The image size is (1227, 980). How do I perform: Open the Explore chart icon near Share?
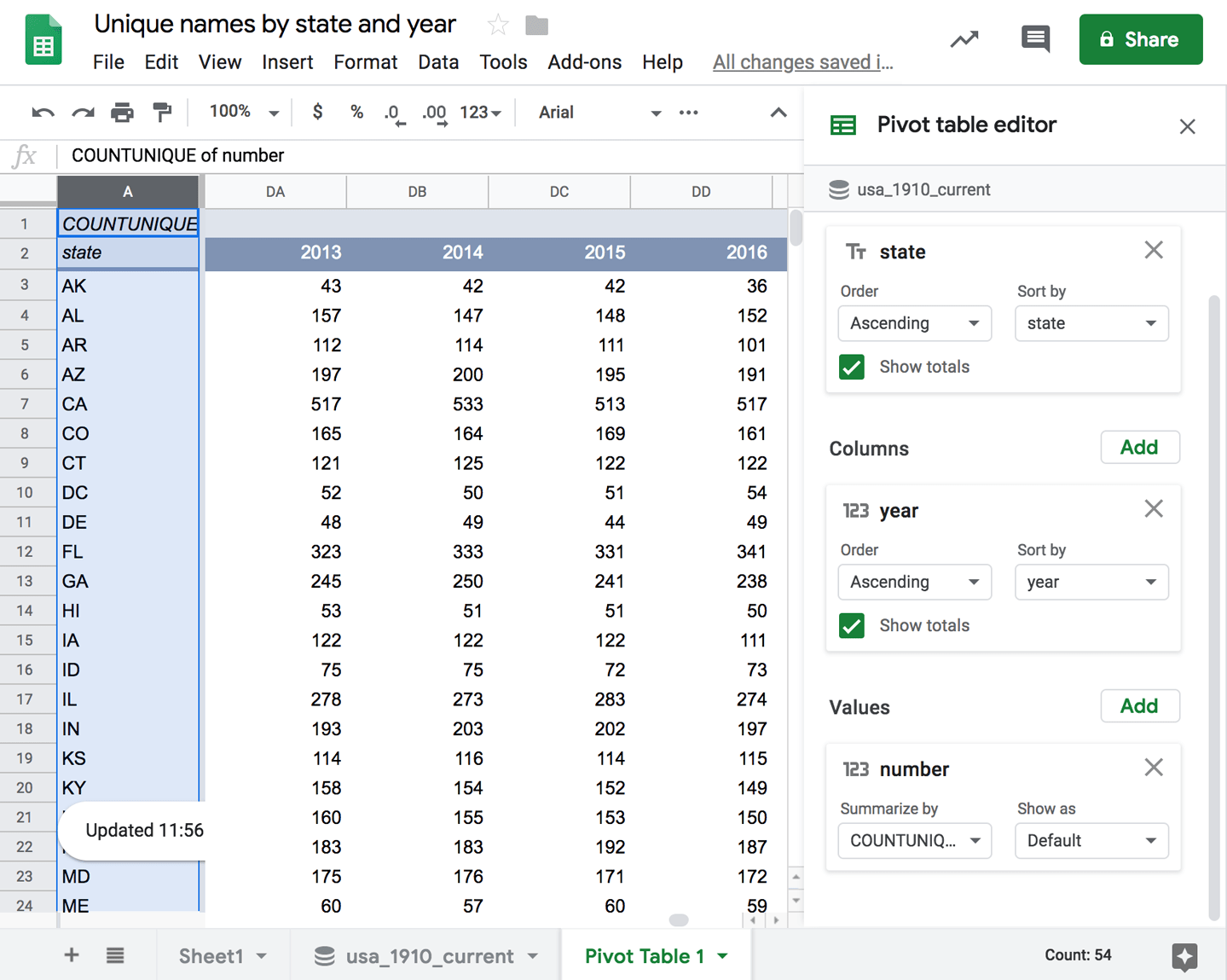point(964,38)
